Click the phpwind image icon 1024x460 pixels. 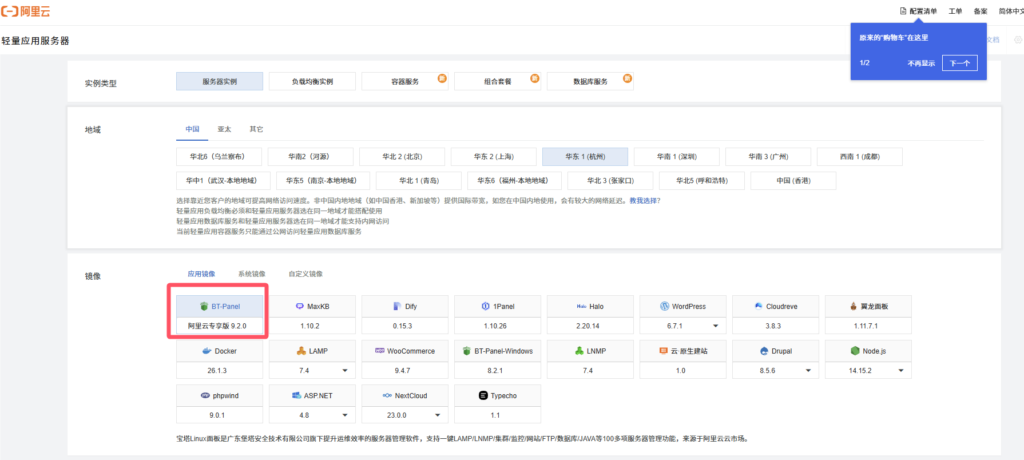pyautogui.click(x=206, y=396)
